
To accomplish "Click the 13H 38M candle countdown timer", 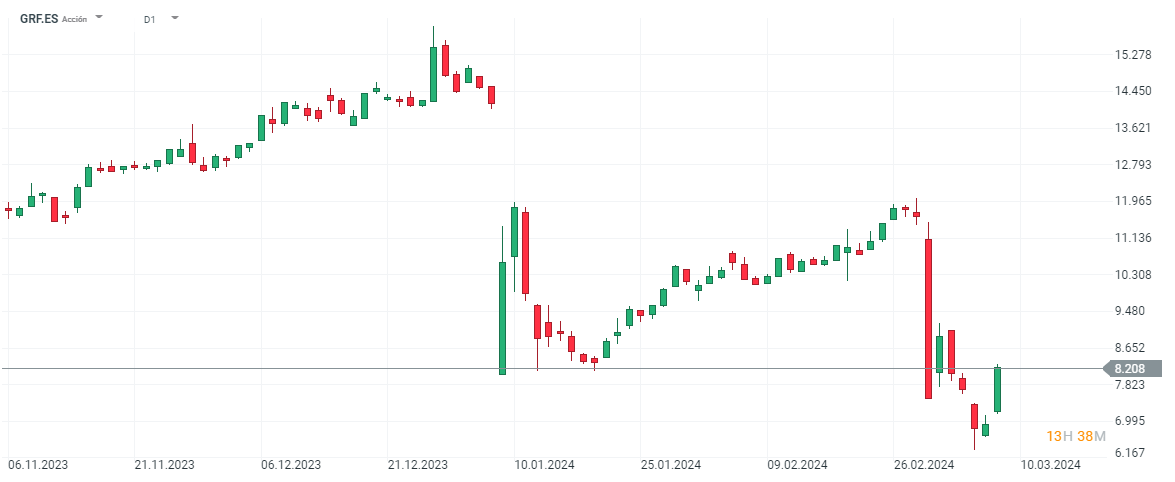I will click(1076, 436).
